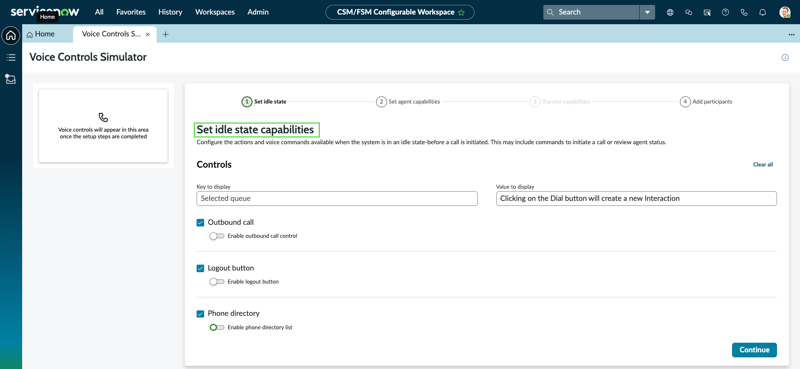Select the Home icon in left sidebar
800x369 pixels.
(11, 36)
